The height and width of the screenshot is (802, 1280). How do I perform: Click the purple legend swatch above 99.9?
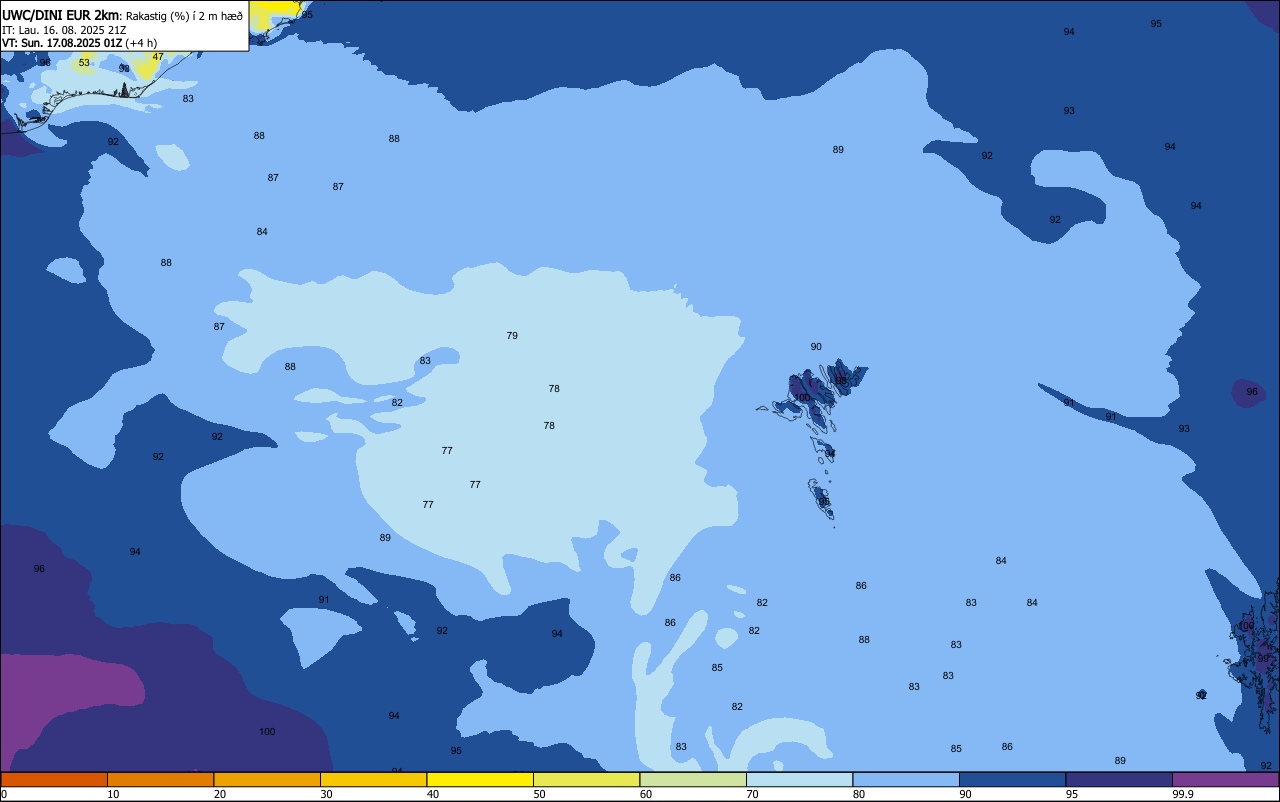click(x=1226, y=779)
